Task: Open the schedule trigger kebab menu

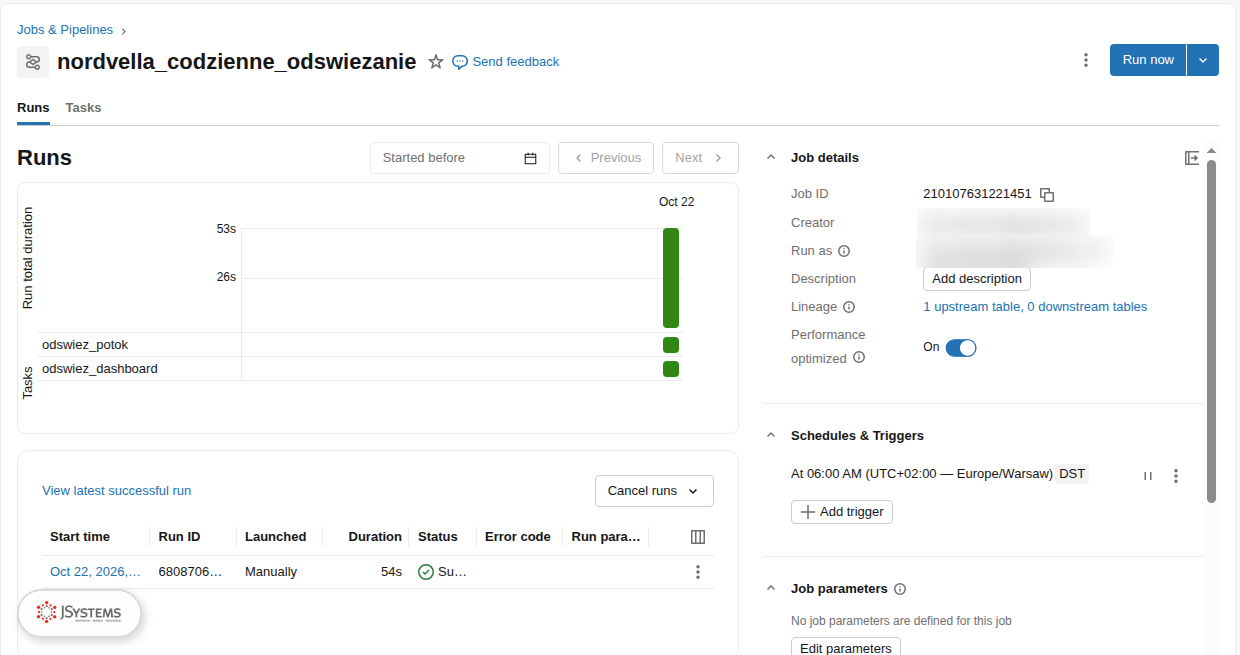Action: pyautogui.click(x=1176, y=476)
